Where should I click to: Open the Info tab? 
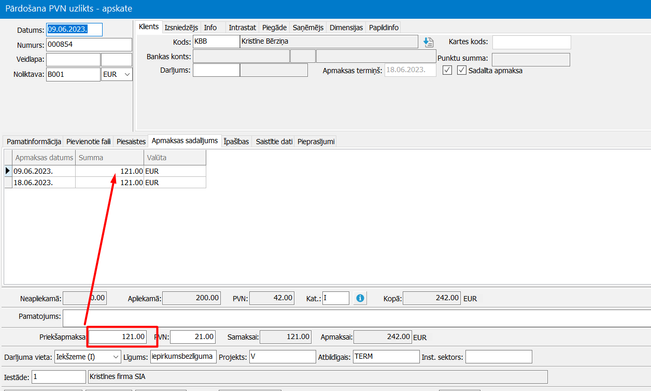coord(210,27)
